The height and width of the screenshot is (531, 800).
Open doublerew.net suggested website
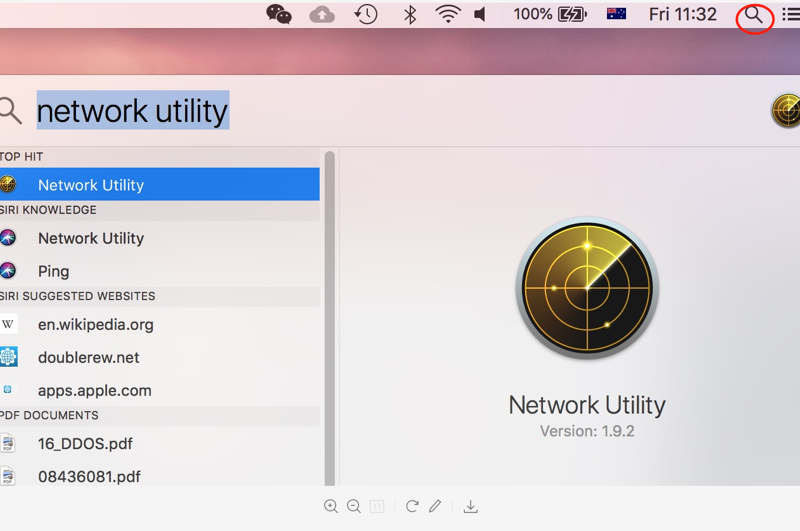[x=160, y=357]
